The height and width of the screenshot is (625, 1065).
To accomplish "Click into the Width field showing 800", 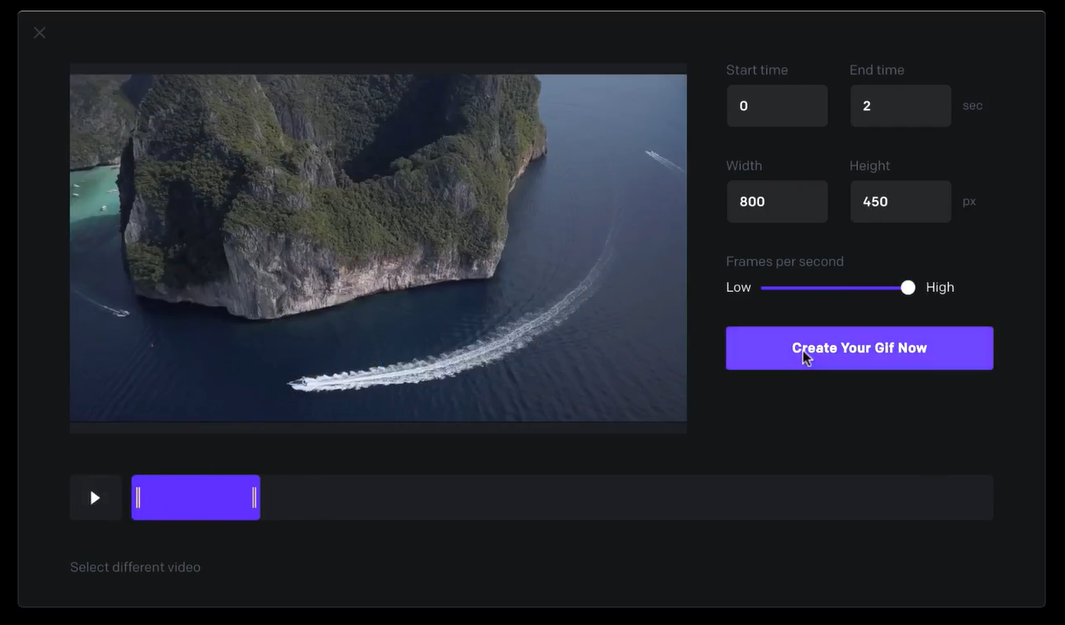I will pyautogui.click(x=777, y=202).
